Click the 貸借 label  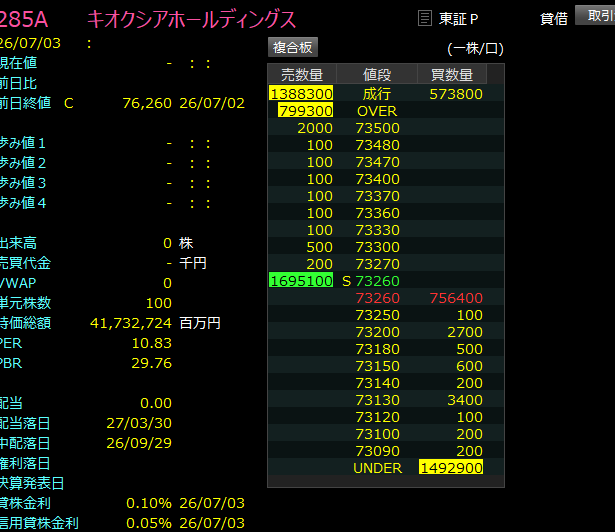point(554,18)
